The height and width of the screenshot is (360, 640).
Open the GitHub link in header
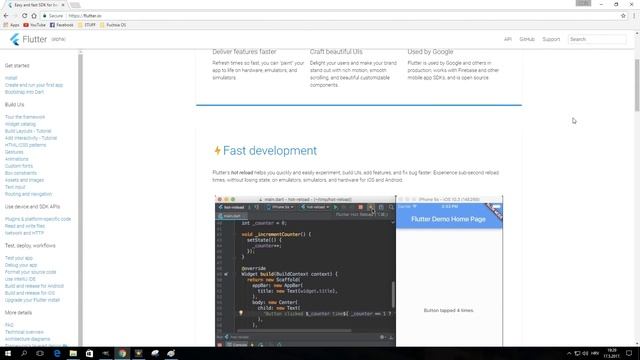click(x=527, y=39)
